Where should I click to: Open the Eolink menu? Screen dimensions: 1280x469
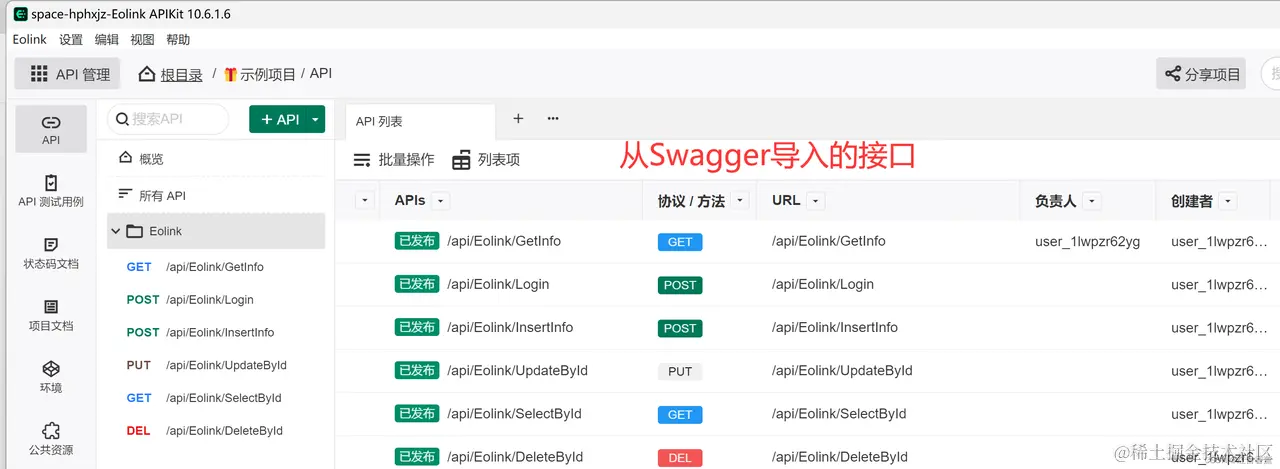[x=30, y=39]
